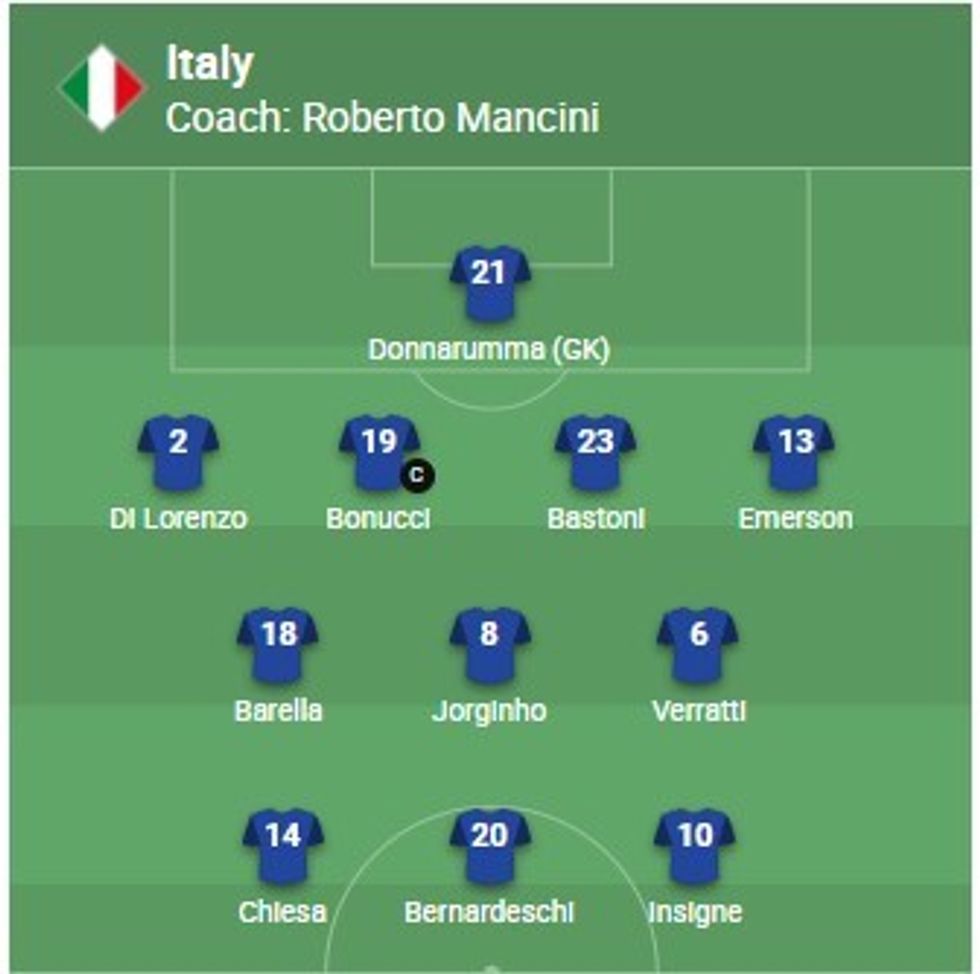The height and width of the screenshot is (974, 980).
Task: Select Barella's number 18 shirt
Action: pos(278,643)
